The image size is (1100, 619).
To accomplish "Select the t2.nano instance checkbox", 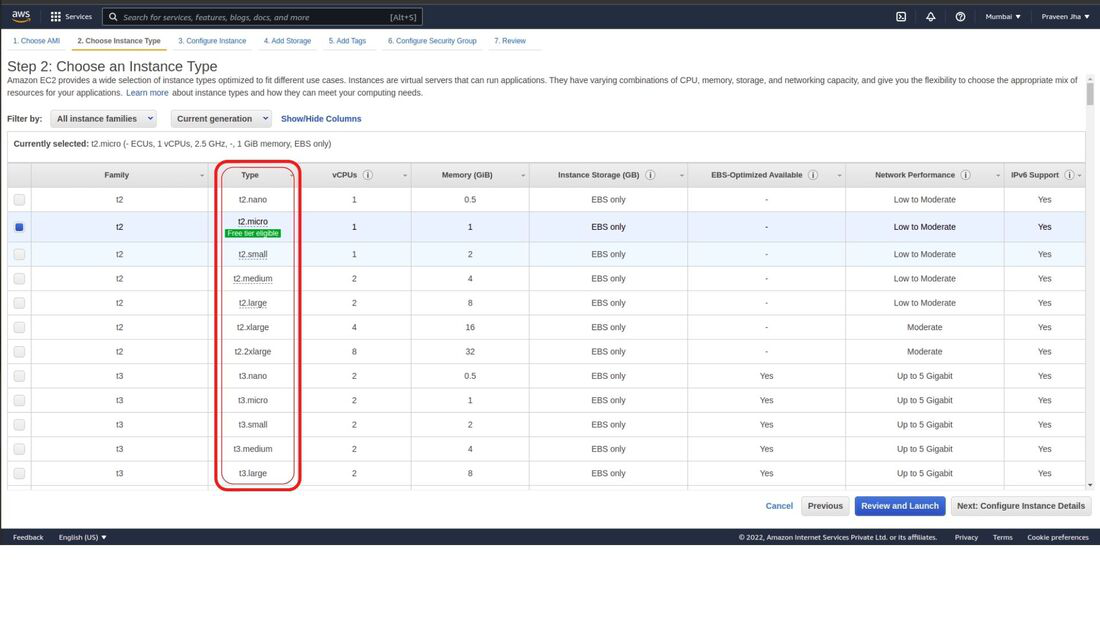I will point(19,199).
